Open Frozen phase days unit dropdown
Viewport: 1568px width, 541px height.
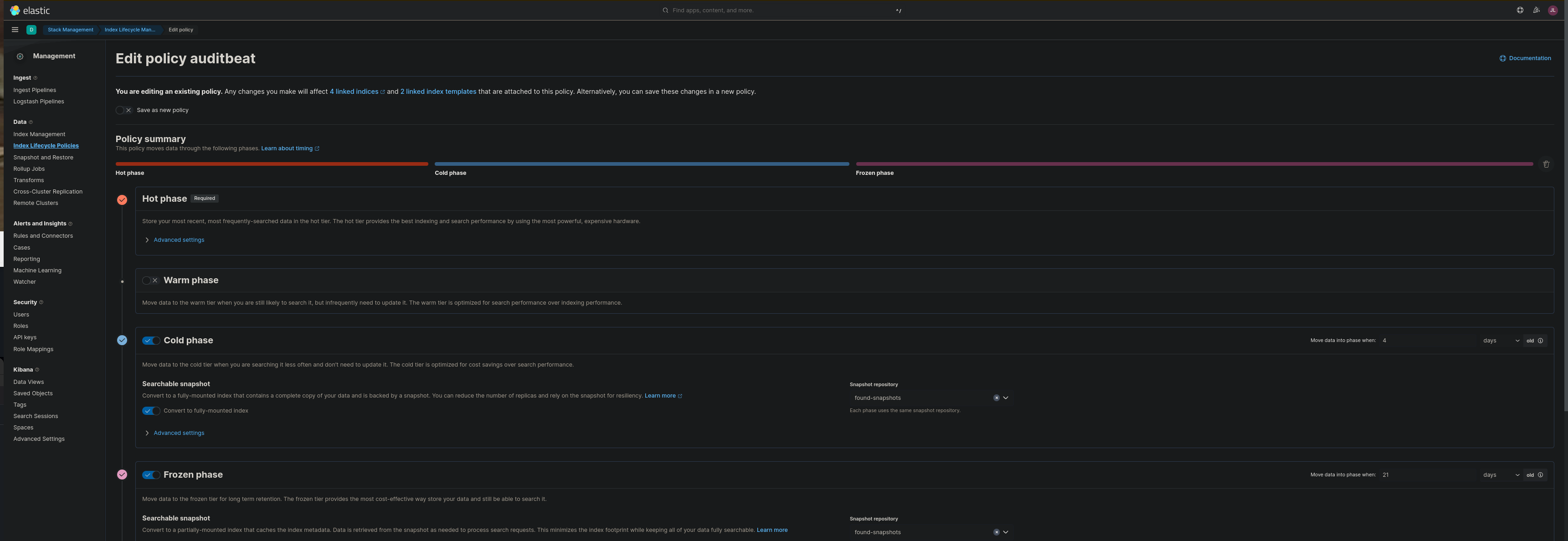[x=1501, y=475]
